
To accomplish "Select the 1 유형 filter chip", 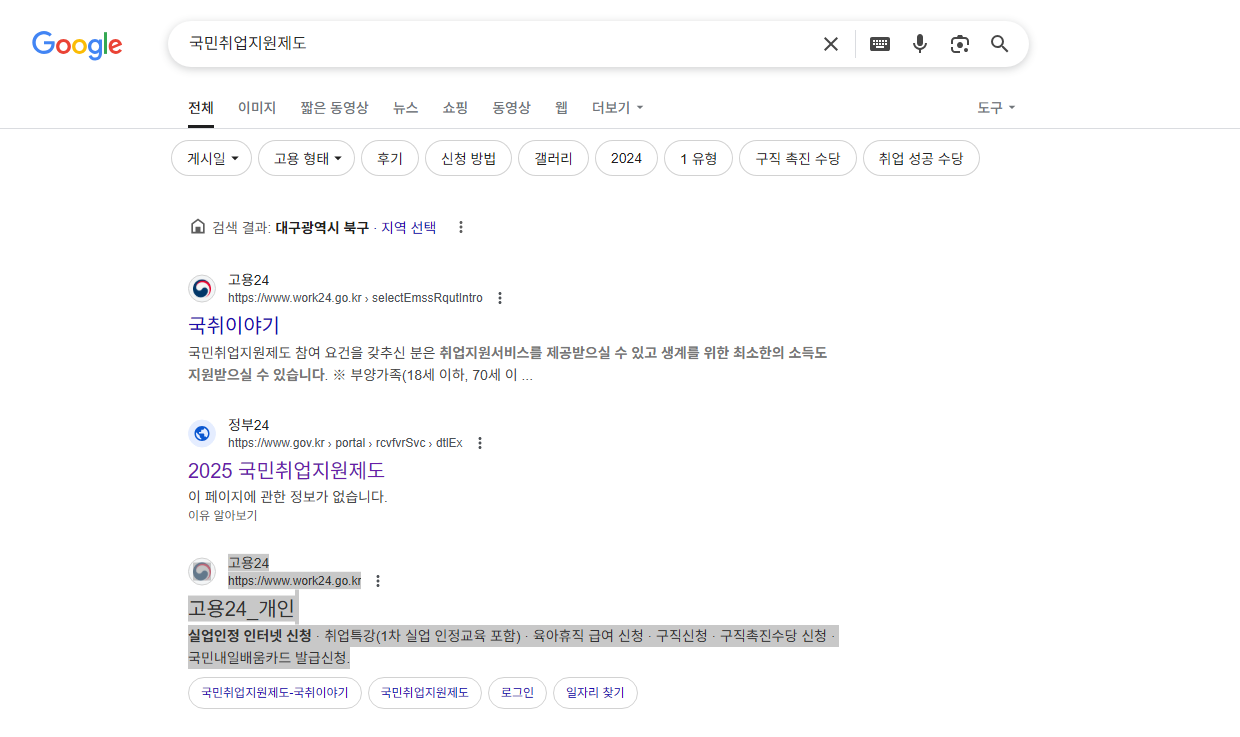I will pos(698,158).
